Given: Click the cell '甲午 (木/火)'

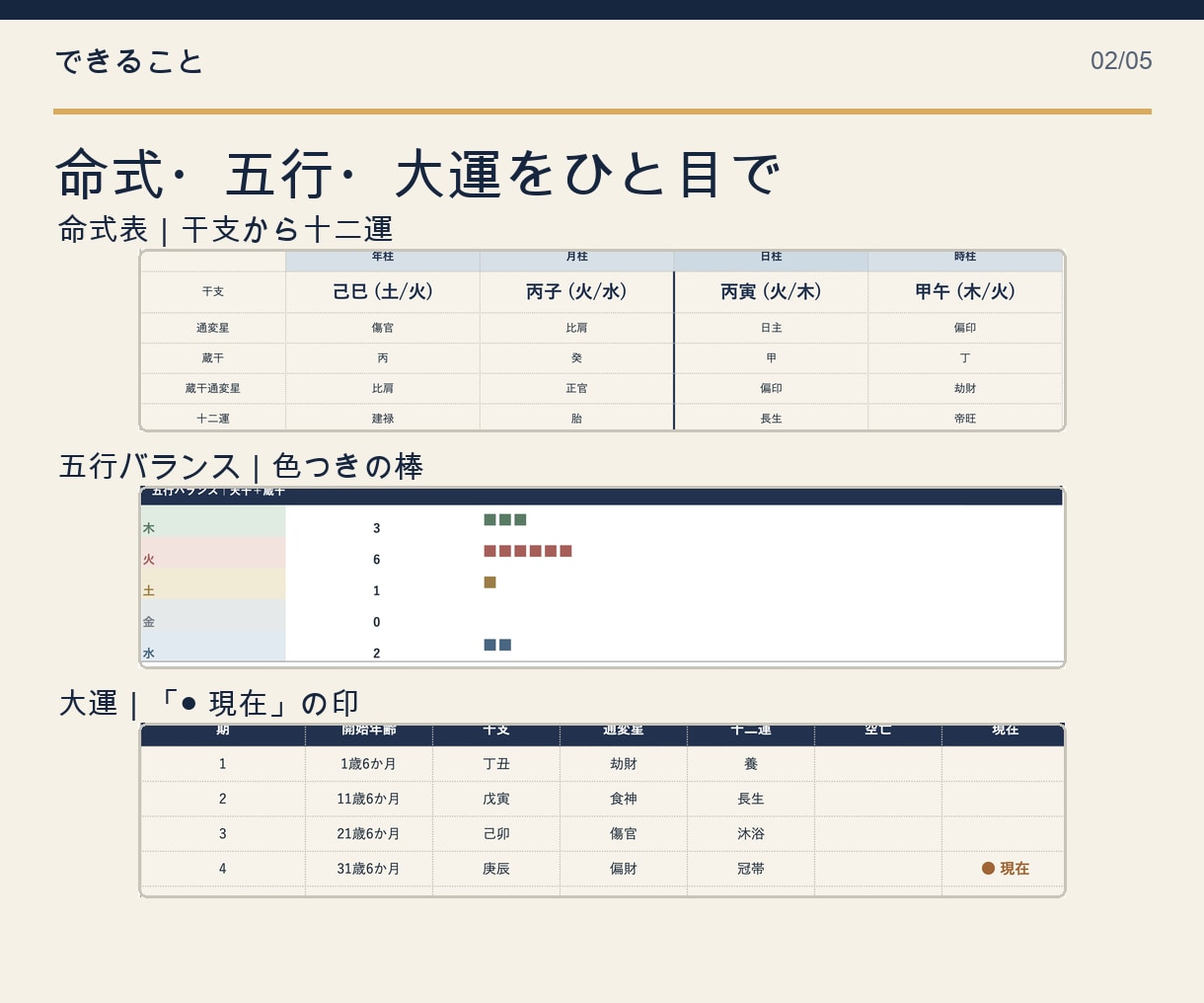Looking at the screenshot, I should click(965, 292).
